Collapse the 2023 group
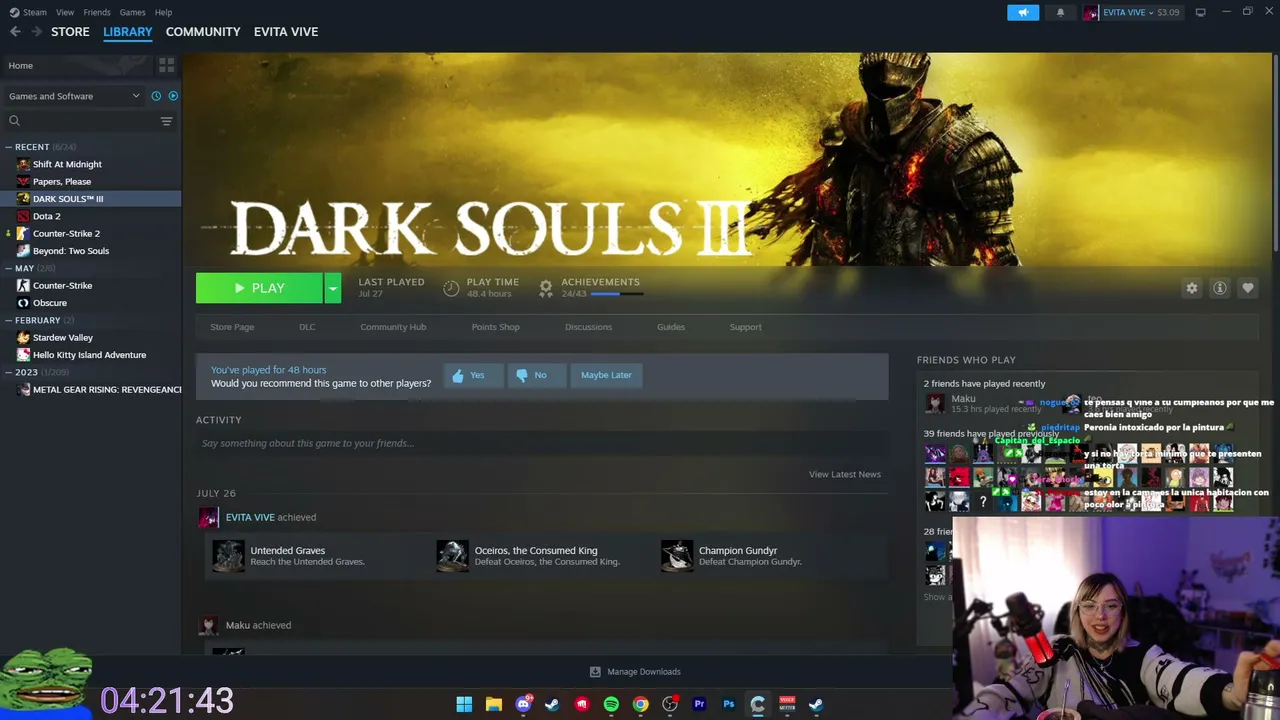 point(8,372)
